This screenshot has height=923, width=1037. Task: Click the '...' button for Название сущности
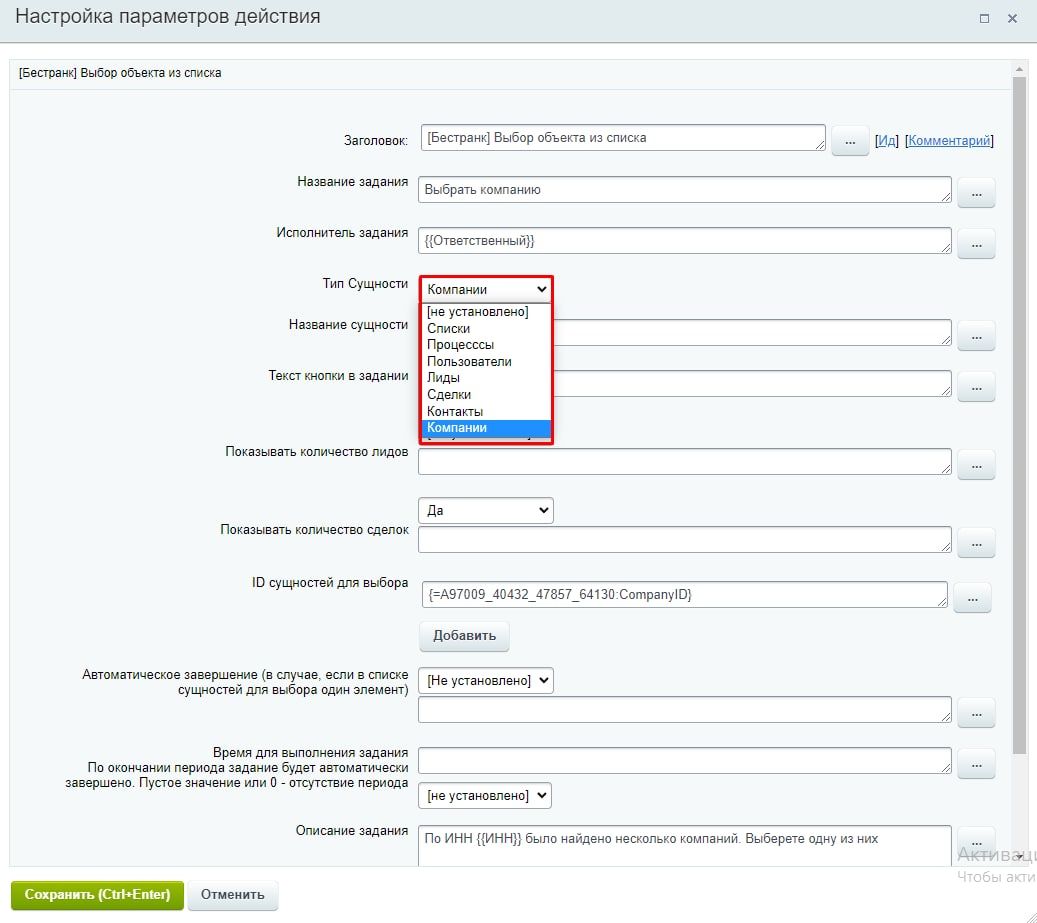point(976,335)
